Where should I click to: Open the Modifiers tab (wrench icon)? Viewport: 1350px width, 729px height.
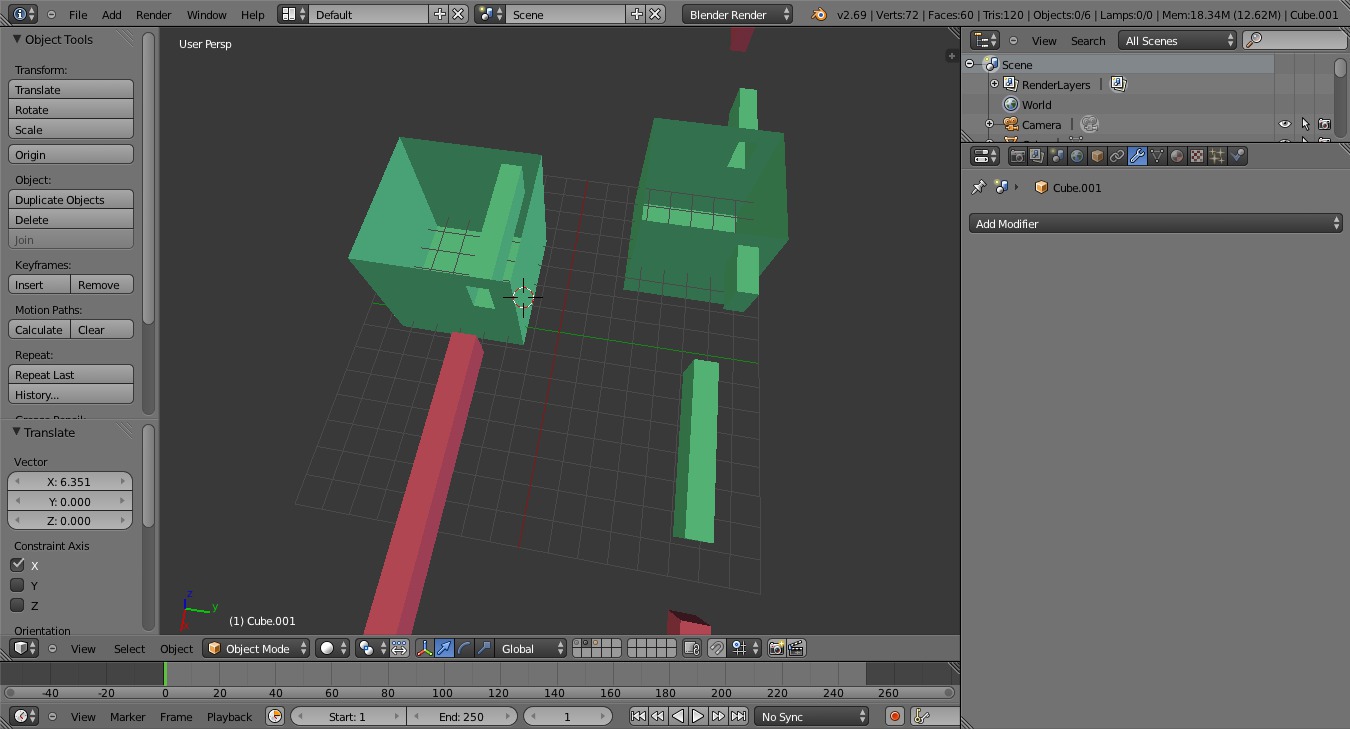pyautogui.click(x=1137, y=156)
